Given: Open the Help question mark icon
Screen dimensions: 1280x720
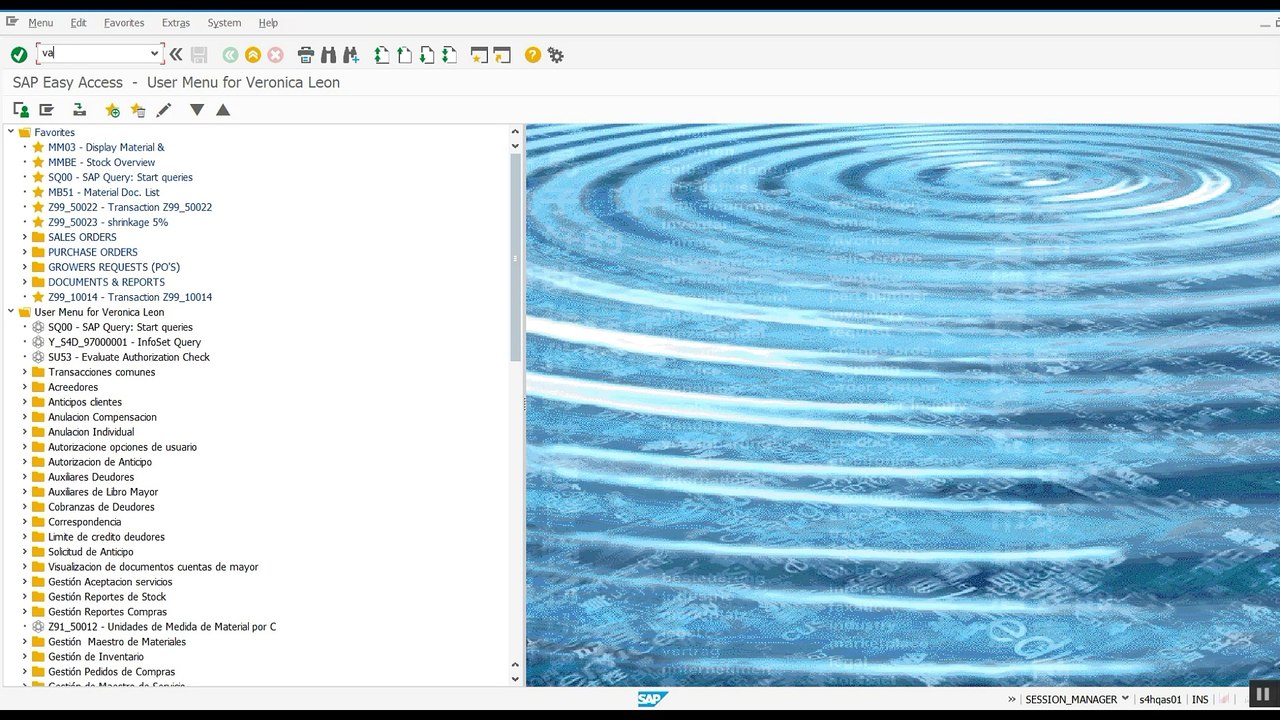Looking at the screenshot, I should click(533, 55).
